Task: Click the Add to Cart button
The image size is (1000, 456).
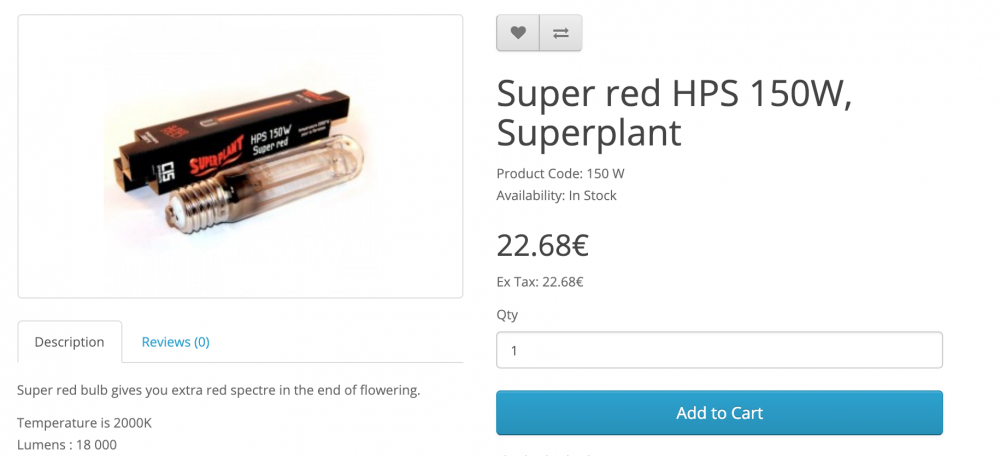Action: (x=719, y=413)
